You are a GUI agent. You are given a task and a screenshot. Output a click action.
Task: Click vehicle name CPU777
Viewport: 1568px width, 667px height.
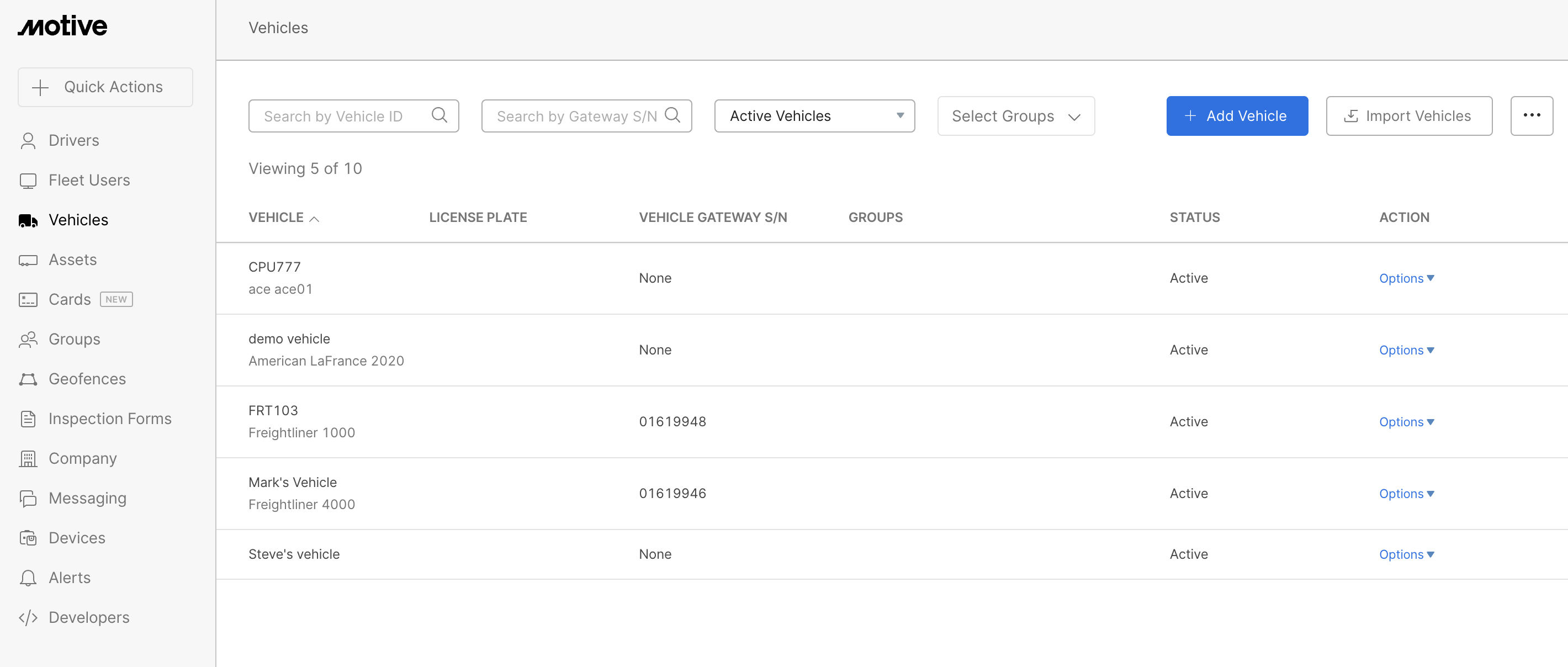click(x=274, y=267)
